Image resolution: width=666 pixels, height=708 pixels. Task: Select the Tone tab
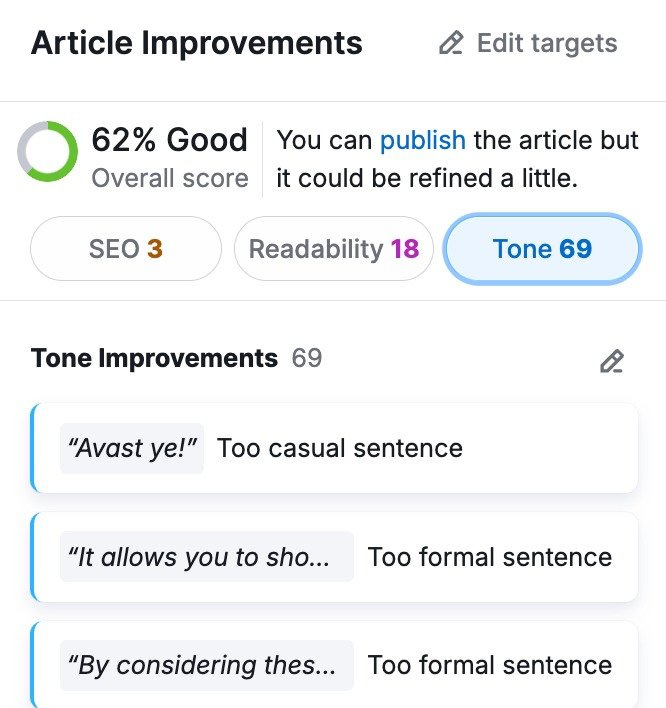coord(542,248)
